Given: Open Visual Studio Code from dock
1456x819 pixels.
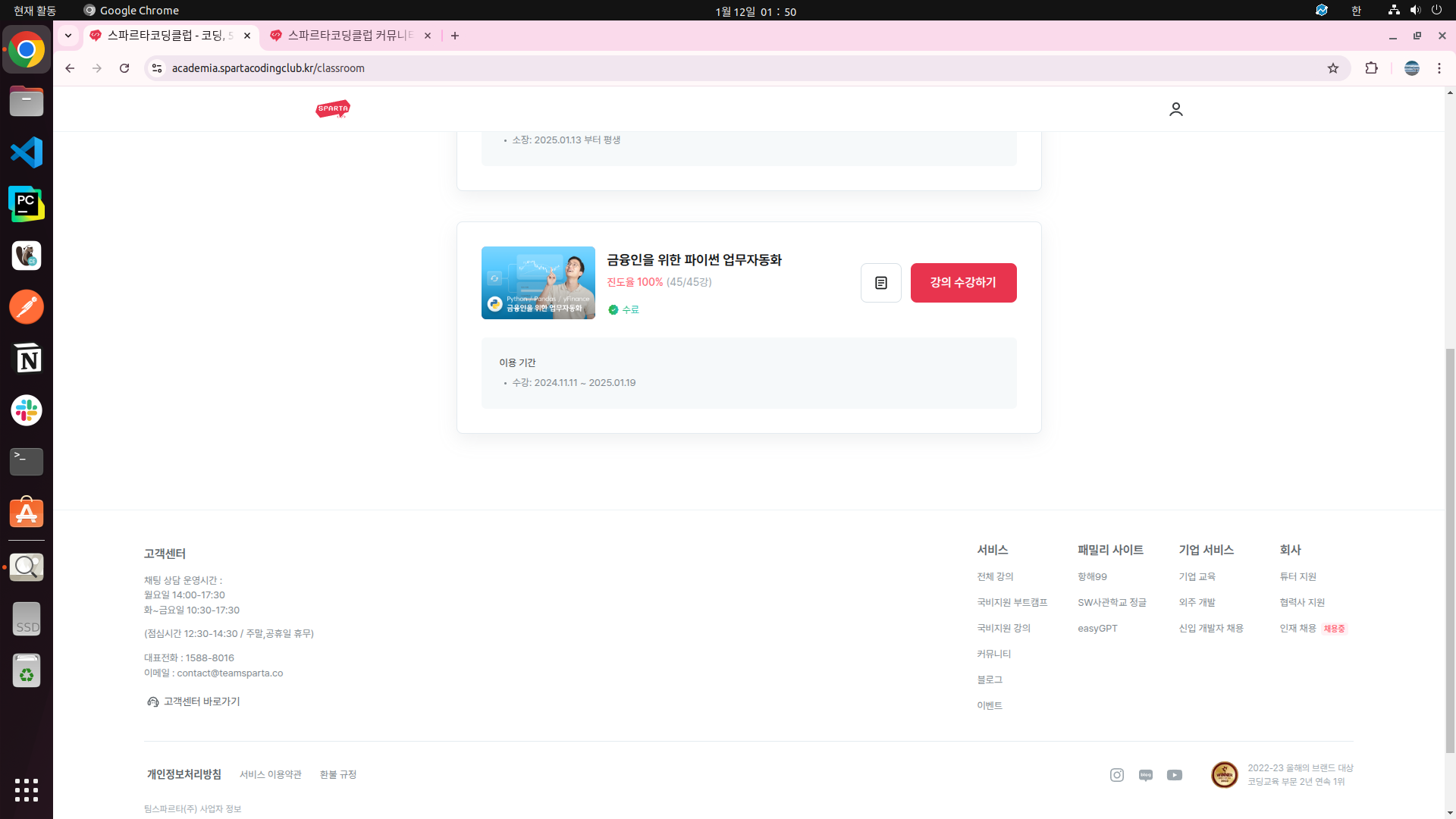Looking at the screenshot, I should (x=27, y=152).
